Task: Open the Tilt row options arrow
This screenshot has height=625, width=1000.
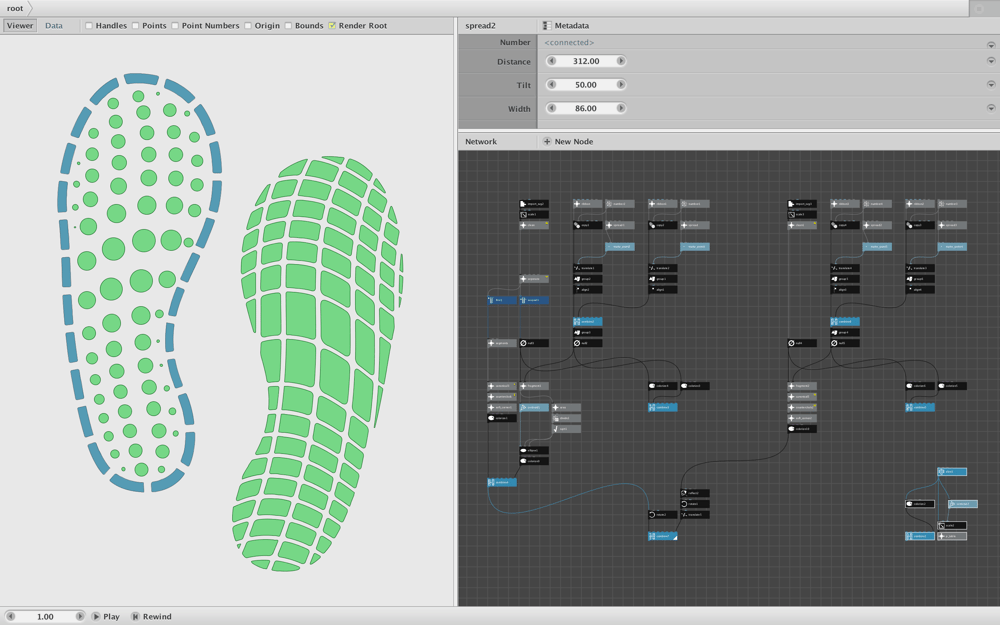Action: 990,84
